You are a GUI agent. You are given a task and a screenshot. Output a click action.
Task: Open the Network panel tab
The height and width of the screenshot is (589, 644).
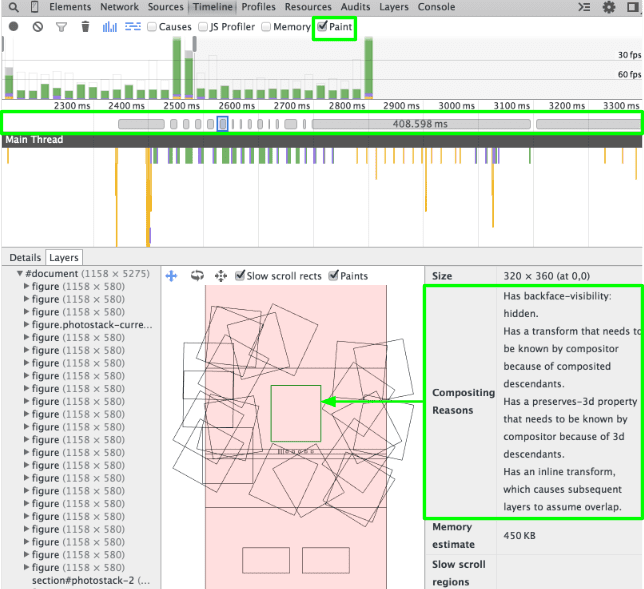click(119, 7)
